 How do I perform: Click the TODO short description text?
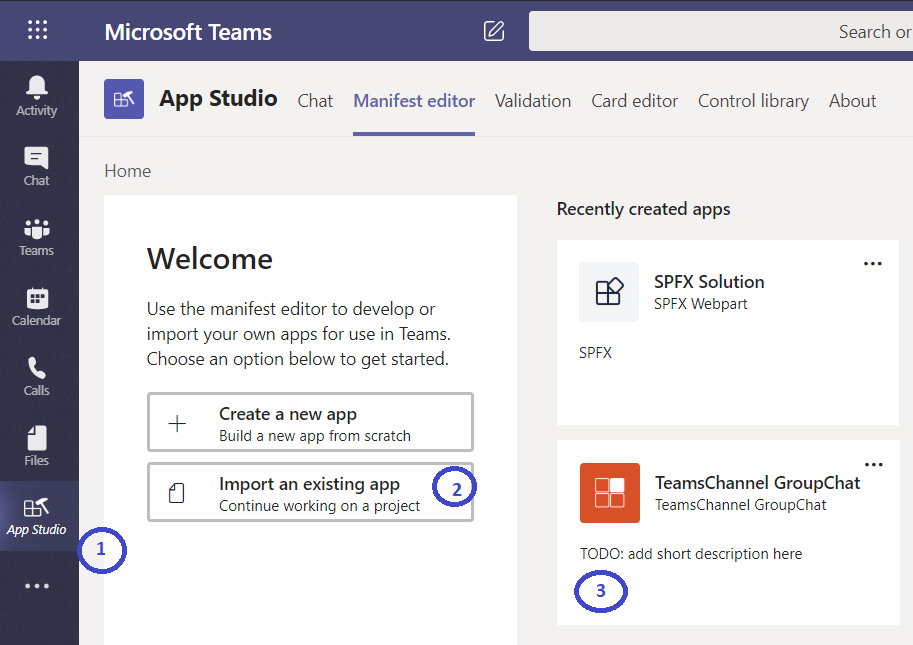691,554
